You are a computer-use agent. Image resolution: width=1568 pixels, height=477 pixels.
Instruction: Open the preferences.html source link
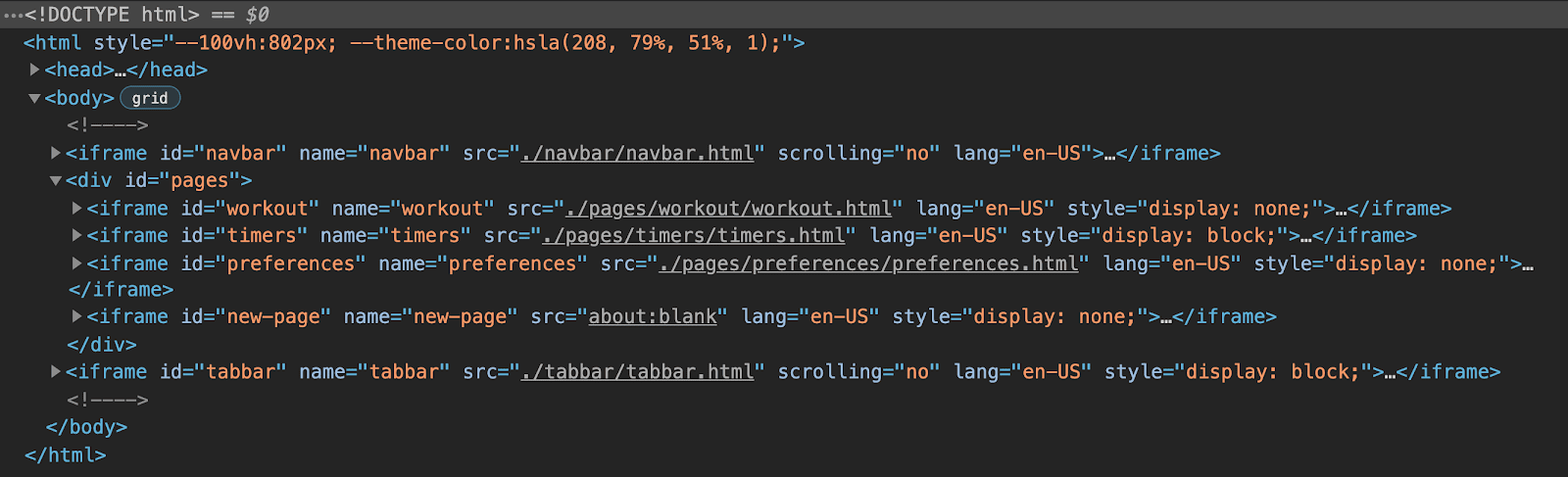pos(868,263)
